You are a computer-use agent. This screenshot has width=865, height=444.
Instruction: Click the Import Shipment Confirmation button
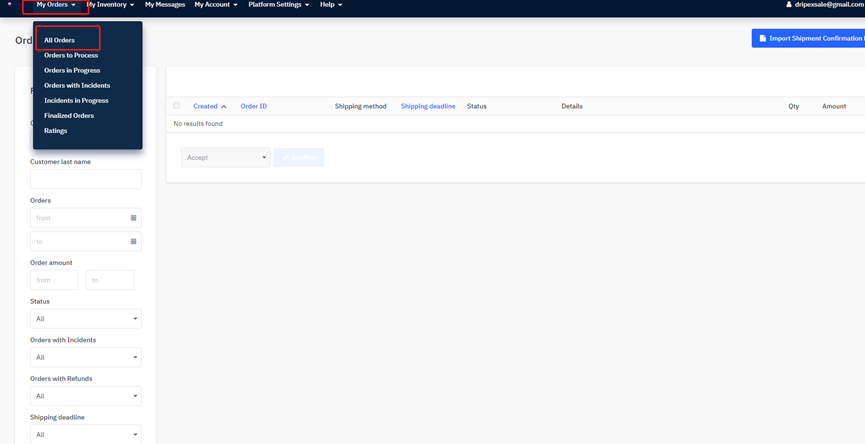tap(809, 38)
